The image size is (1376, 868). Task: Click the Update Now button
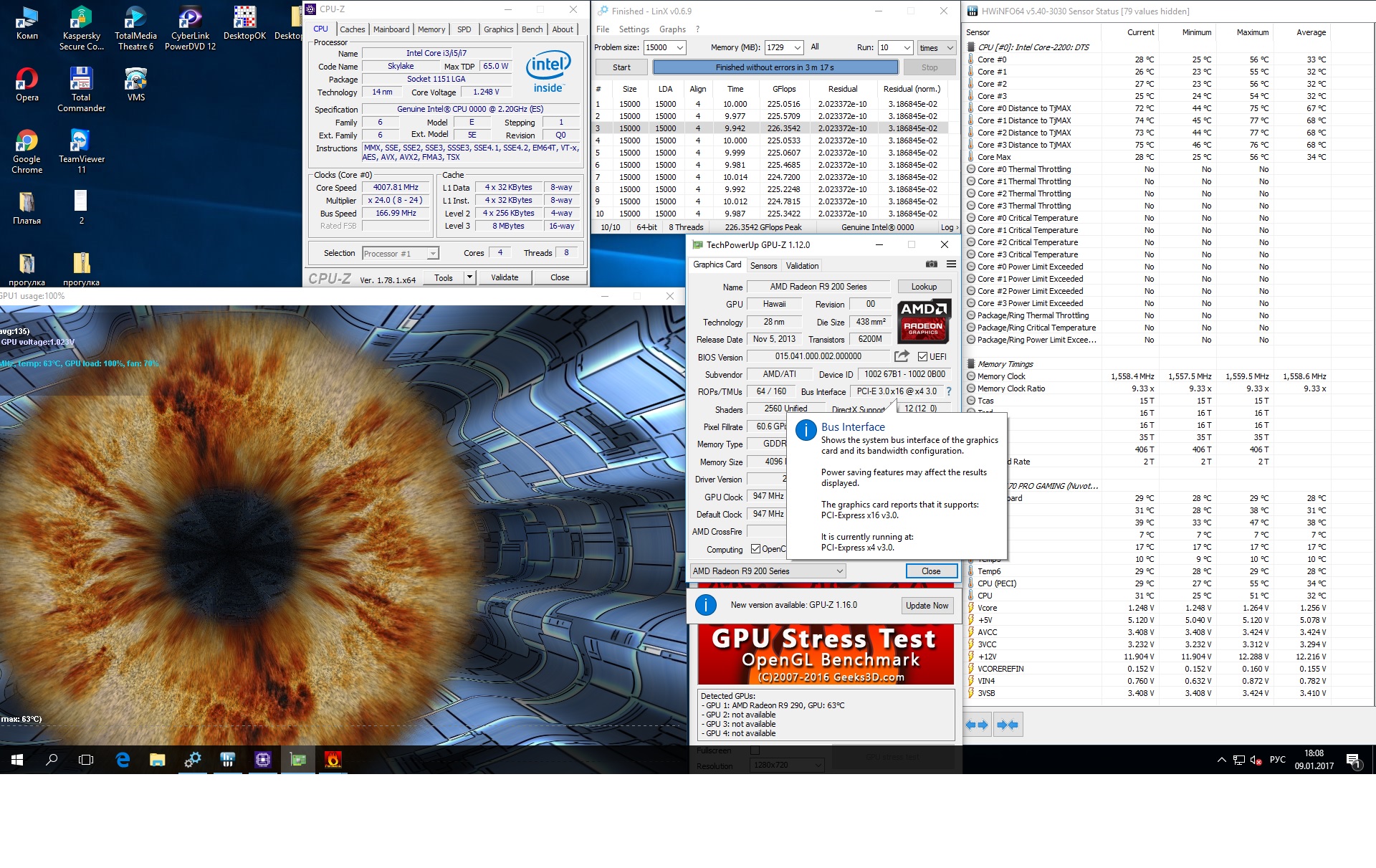927,606
